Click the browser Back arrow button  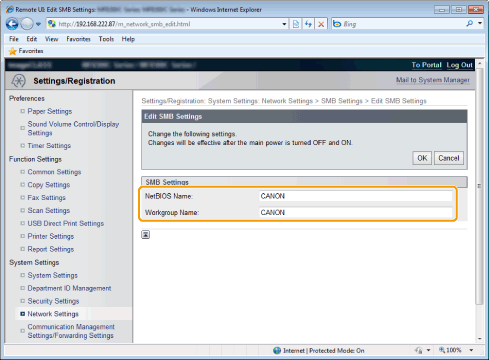pos(12,24)
